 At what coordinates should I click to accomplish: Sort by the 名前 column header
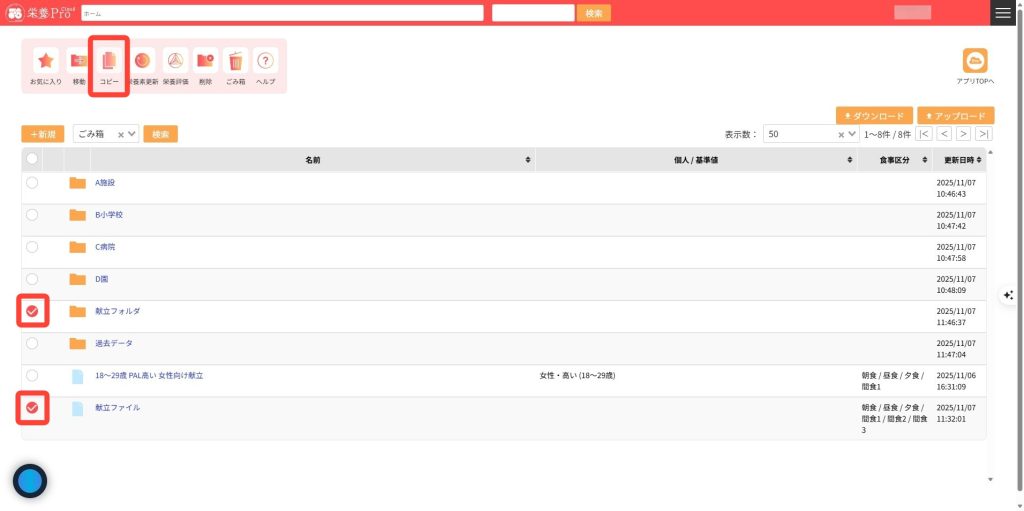click(313, 160)
